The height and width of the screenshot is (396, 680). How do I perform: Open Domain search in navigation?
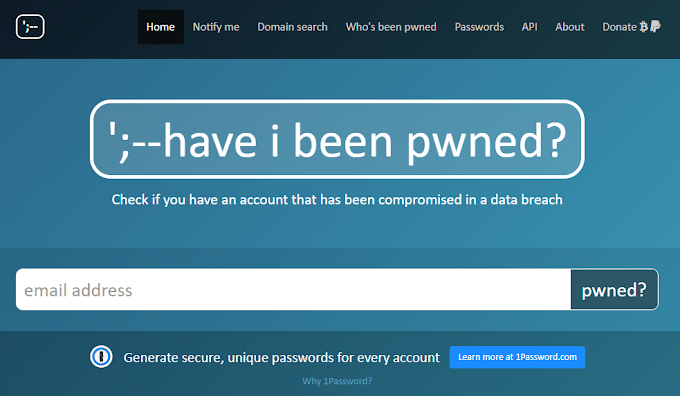click(292, 27)
